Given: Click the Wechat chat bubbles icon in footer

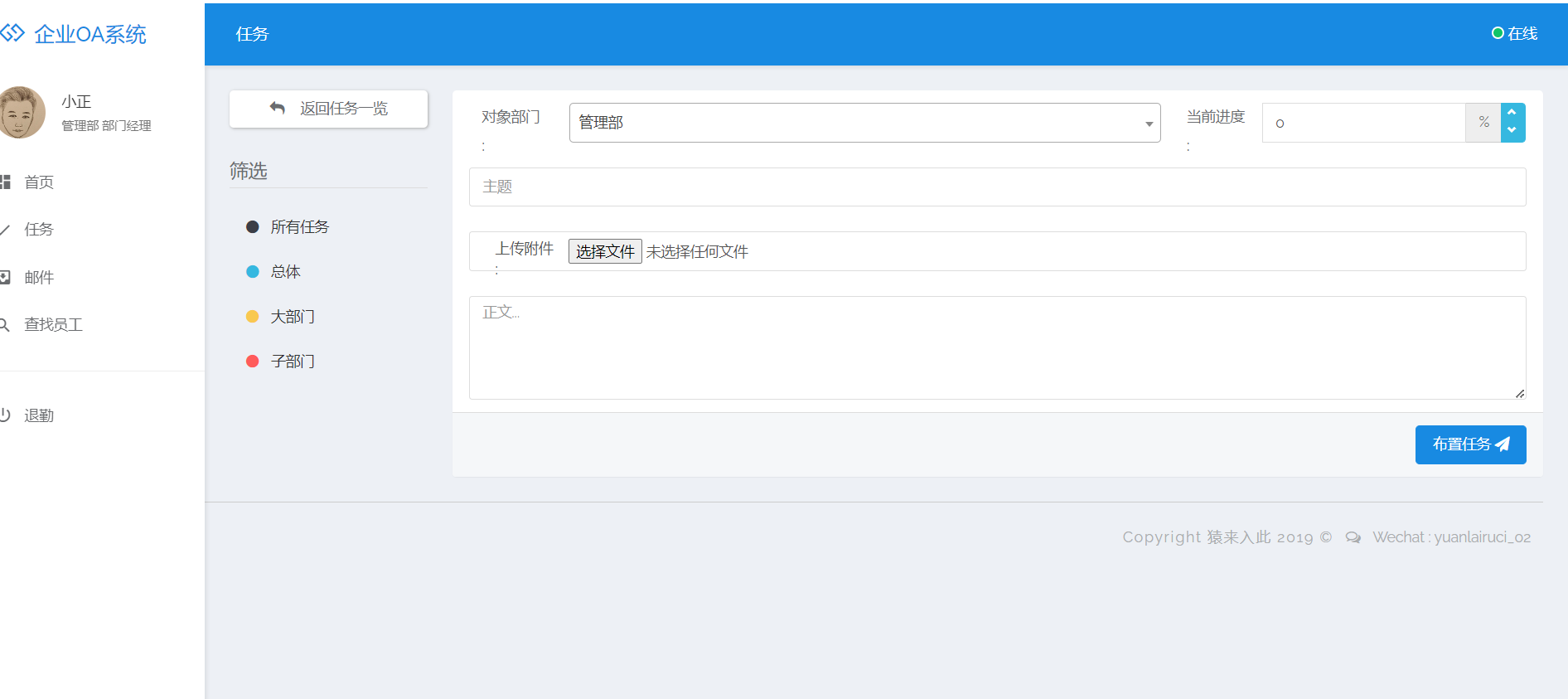Looking at the screenshot, I should (x=1353, y=537).
